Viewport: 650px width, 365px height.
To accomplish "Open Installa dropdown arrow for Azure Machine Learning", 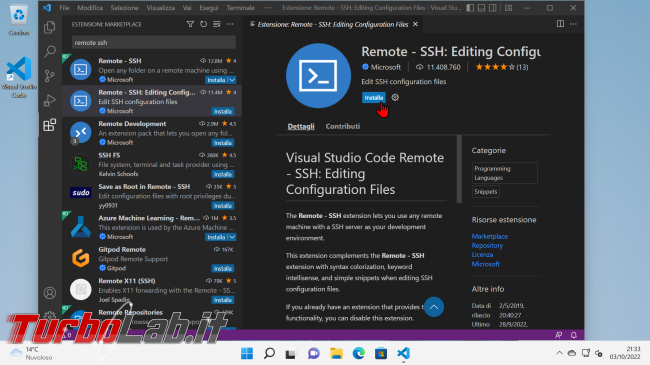I will 232,237.
